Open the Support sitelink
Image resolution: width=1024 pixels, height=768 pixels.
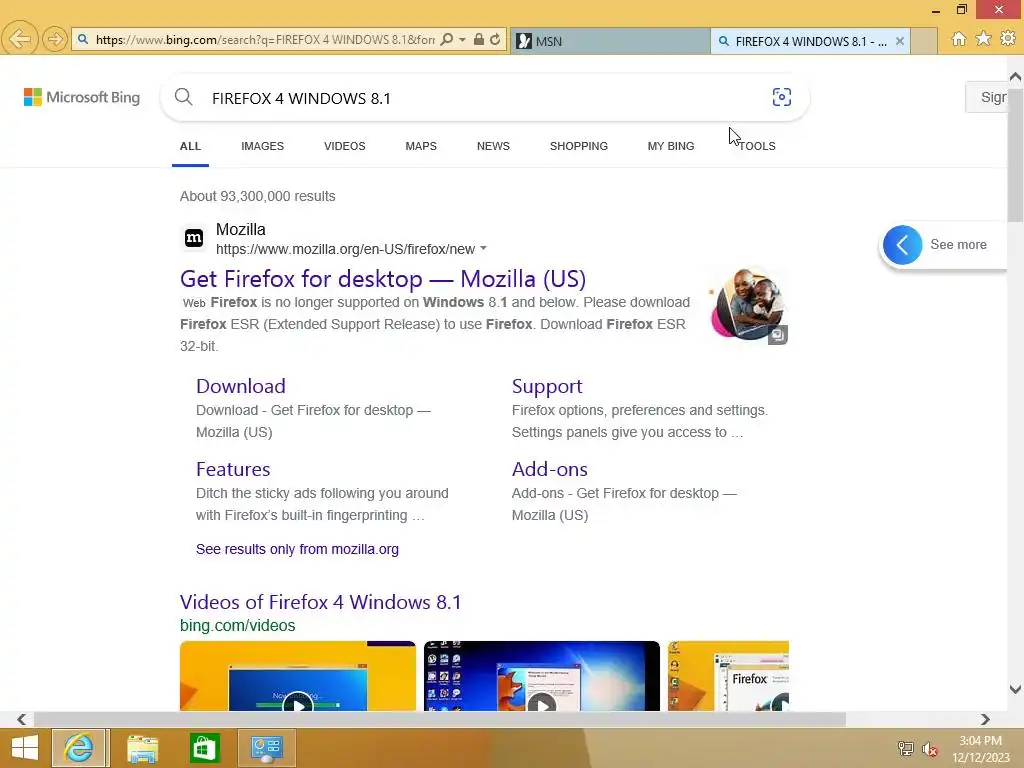point(547,386)
